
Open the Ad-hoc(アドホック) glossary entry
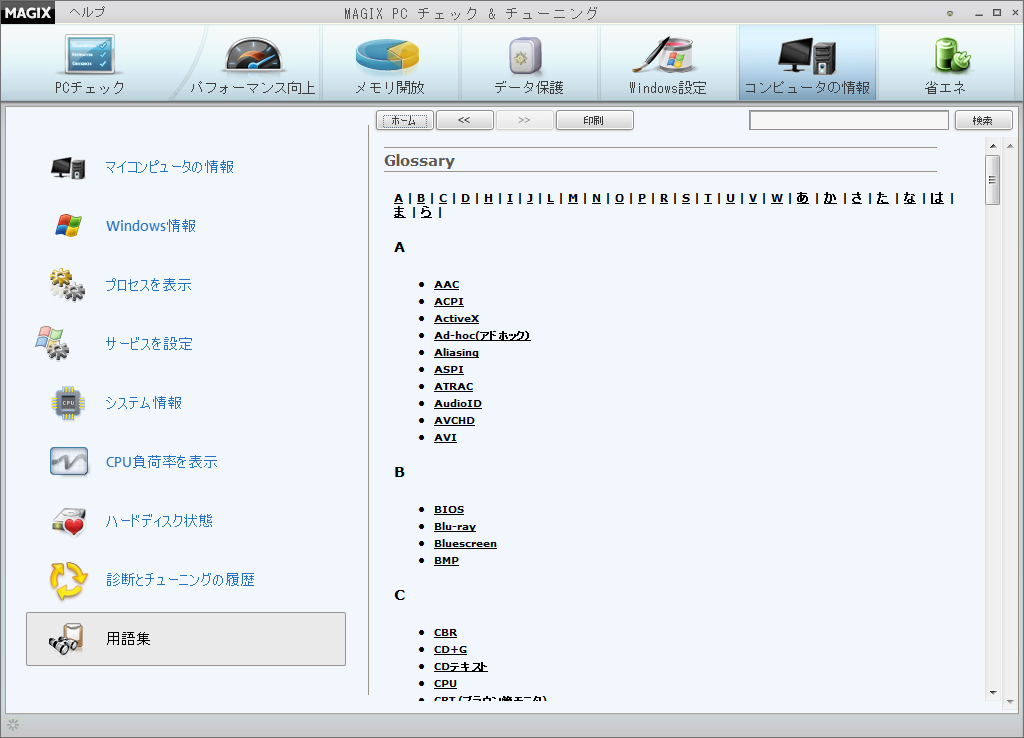coord(482,336)
